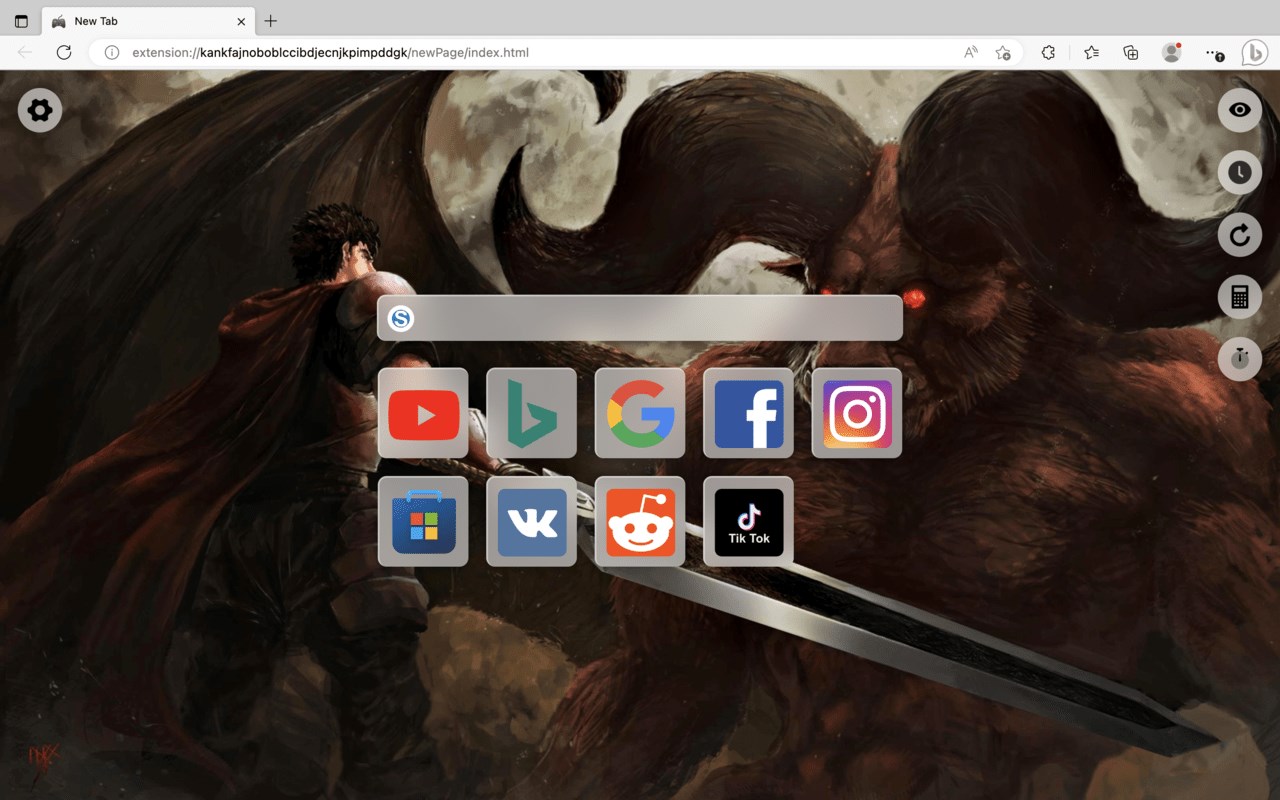Open the Collections toolbar icon

coord(1131,53)
